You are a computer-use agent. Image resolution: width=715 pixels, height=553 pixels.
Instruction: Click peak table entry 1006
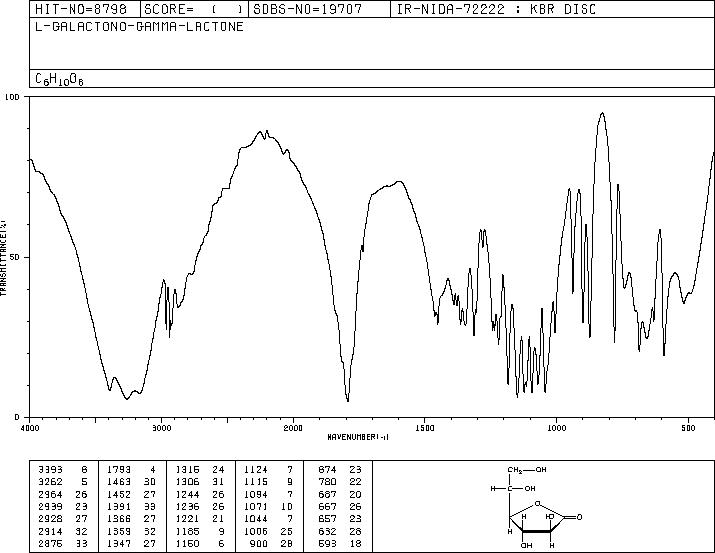click(256, 532)
